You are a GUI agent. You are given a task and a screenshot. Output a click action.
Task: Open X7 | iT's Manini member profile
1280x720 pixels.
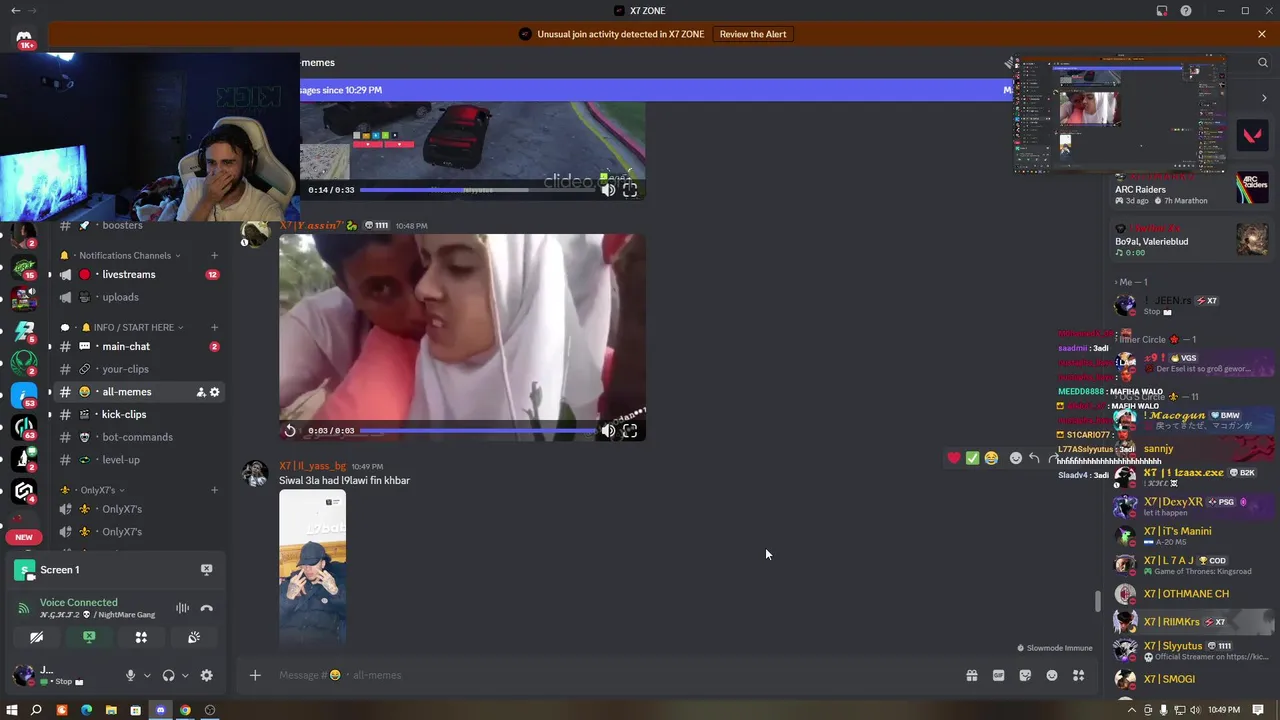click(x=1177, y=535)
